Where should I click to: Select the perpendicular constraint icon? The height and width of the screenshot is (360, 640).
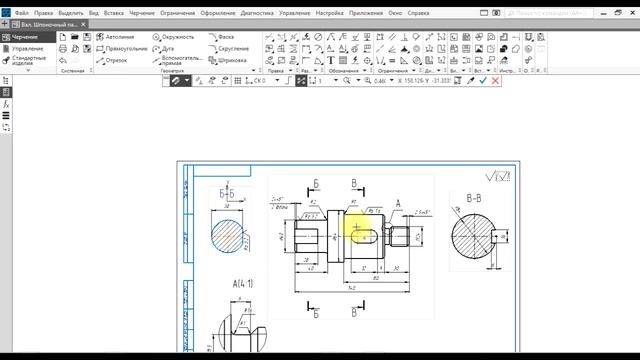(x=404, y=37)
